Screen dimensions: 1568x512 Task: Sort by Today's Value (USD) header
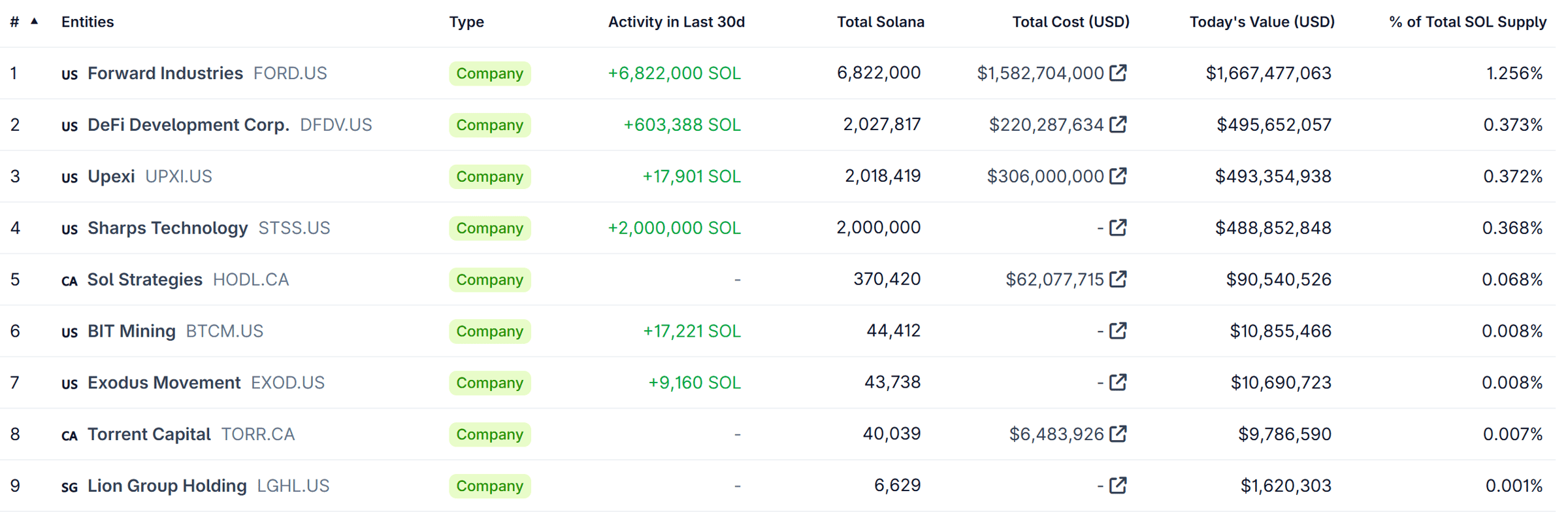point(1262,22)
